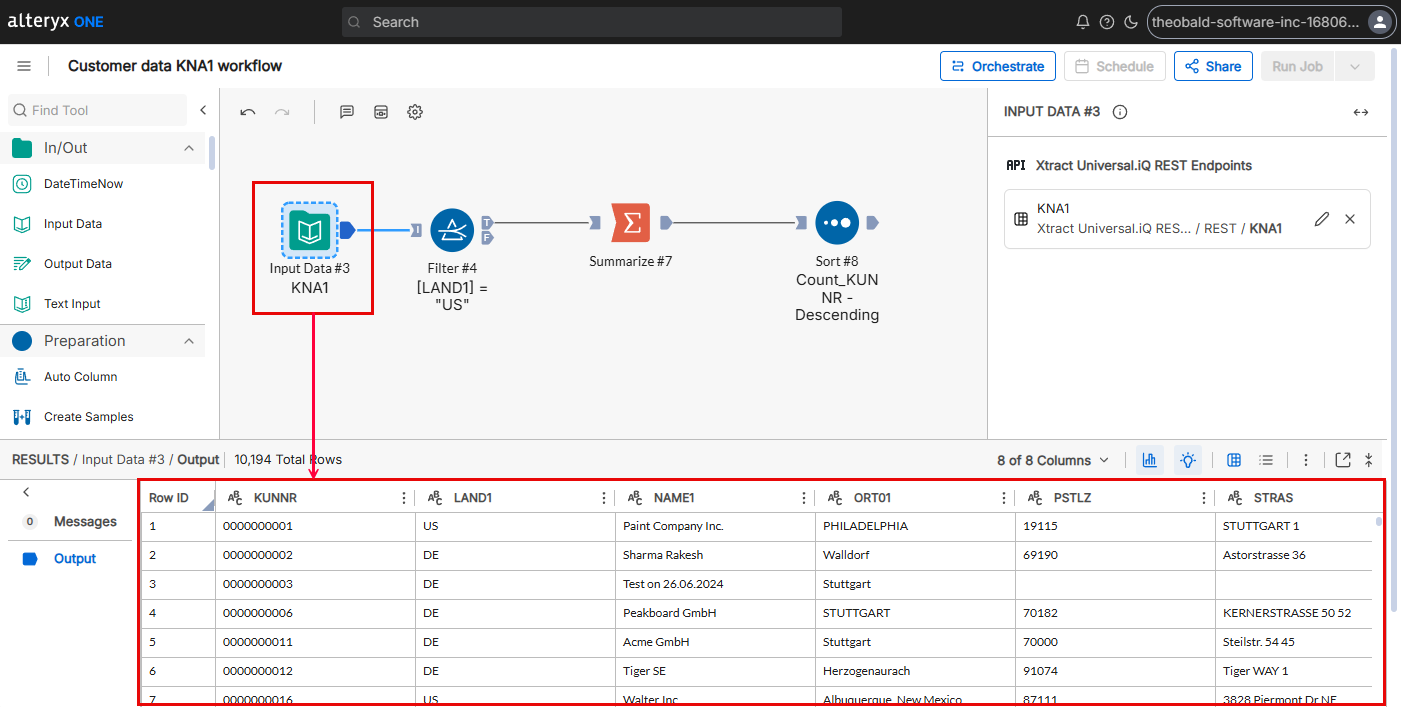The image size is (1401, 707).
Task: Open the hamburger navigation menu
Action: click(24, 66)
